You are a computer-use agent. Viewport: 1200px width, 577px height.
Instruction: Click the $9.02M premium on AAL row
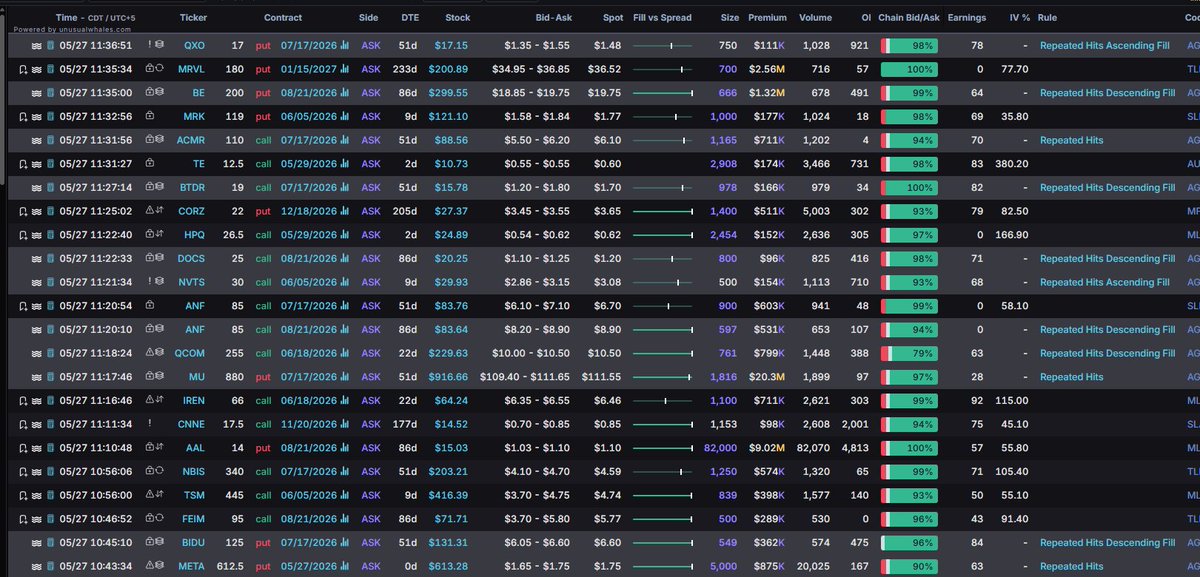[x=766, y=448]
